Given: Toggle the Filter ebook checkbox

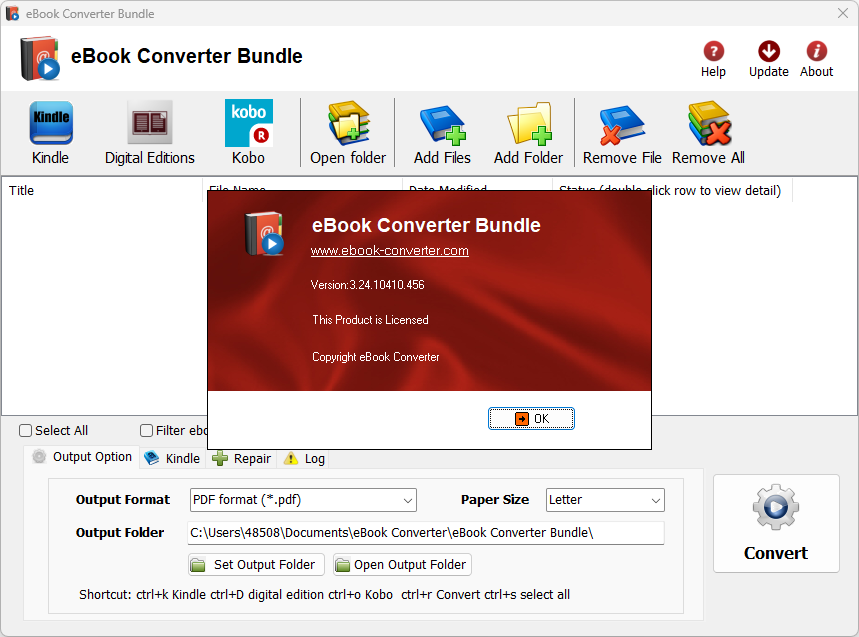Looking at the screenshot, I should click(x=146, y=431).
